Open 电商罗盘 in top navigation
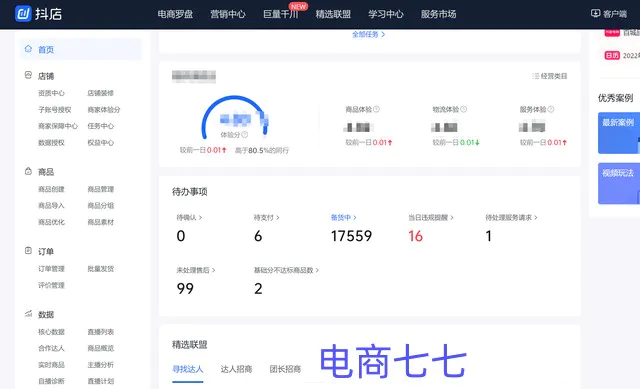Viewport: 640px width, 389px height. [x=175, y=14]
